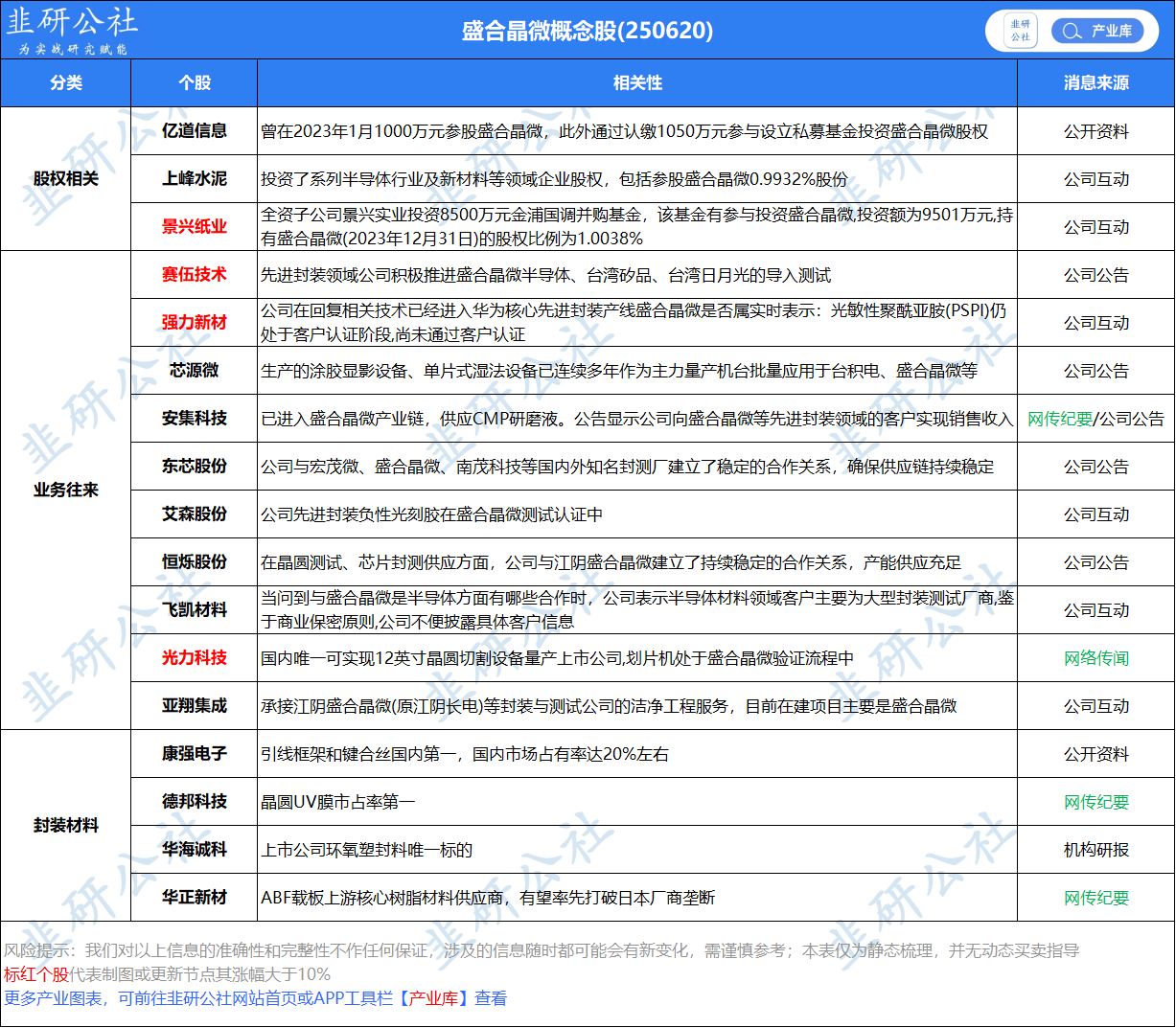Viewport: 1176px width, 1028px height.
Task: Click the magnifier icon in 产业库 search box
Action: point(1071,31)
